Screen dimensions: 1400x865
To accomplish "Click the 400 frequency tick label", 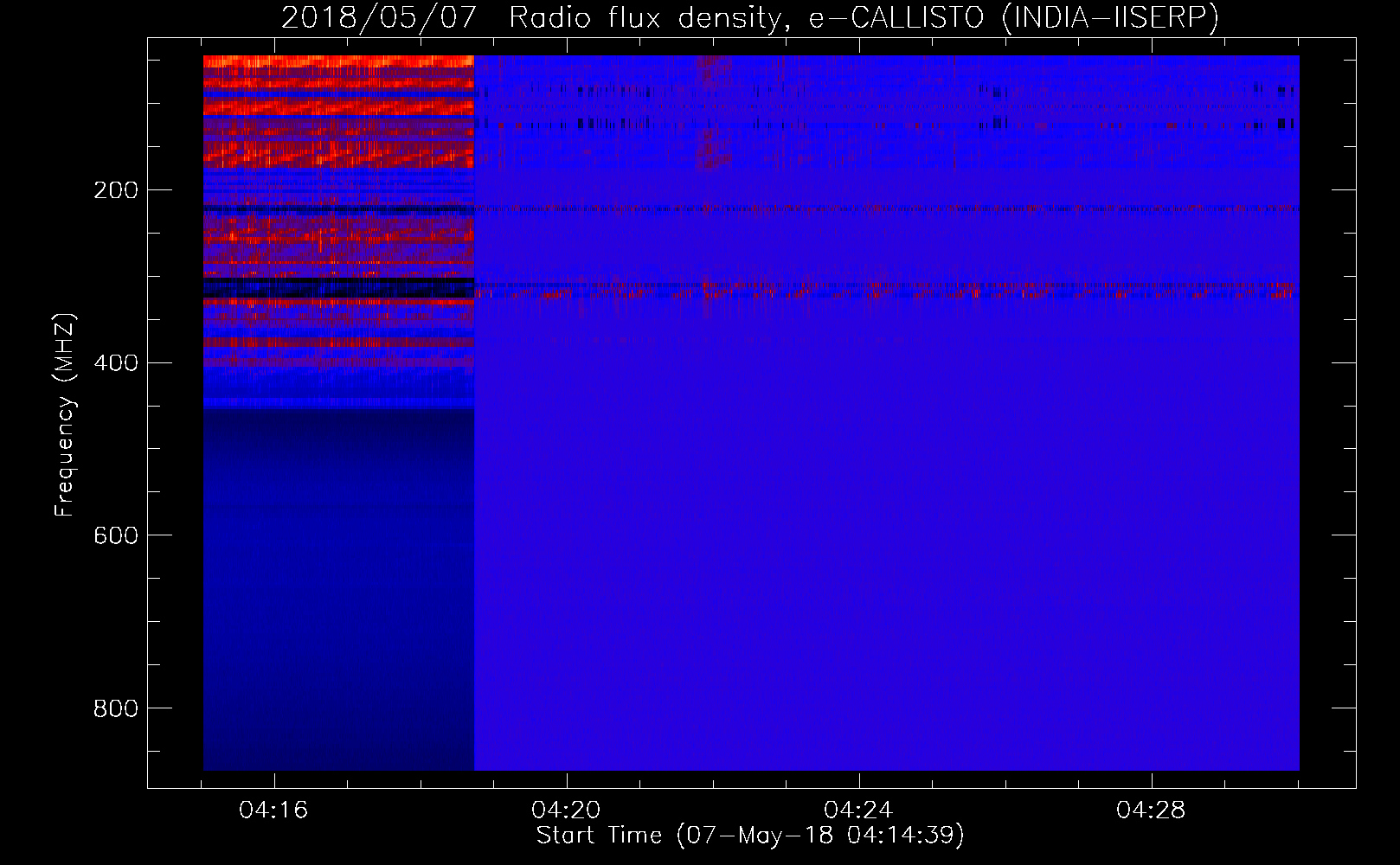I will point(116,363).
